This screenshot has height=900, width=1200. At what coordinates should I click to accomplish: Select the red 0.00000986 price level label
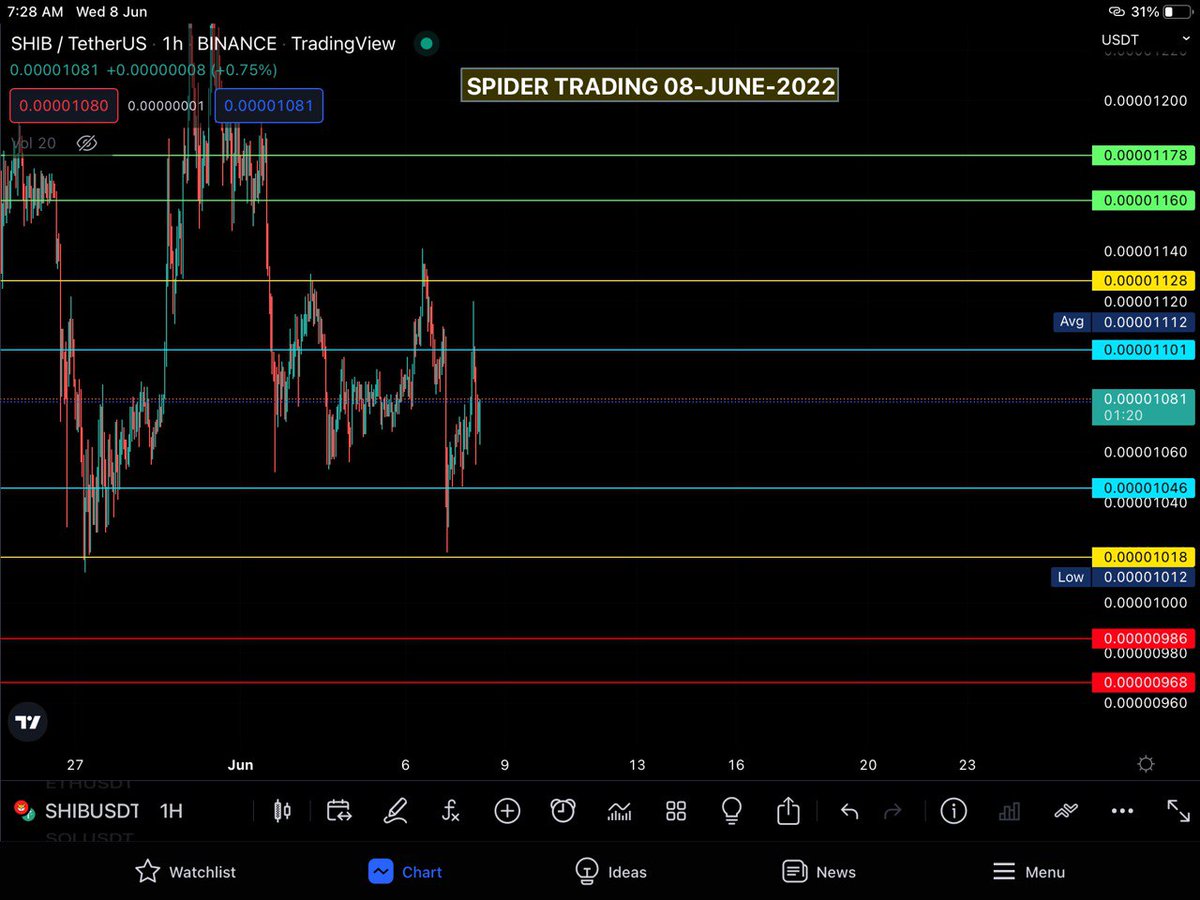click(x=1143, y=638)
